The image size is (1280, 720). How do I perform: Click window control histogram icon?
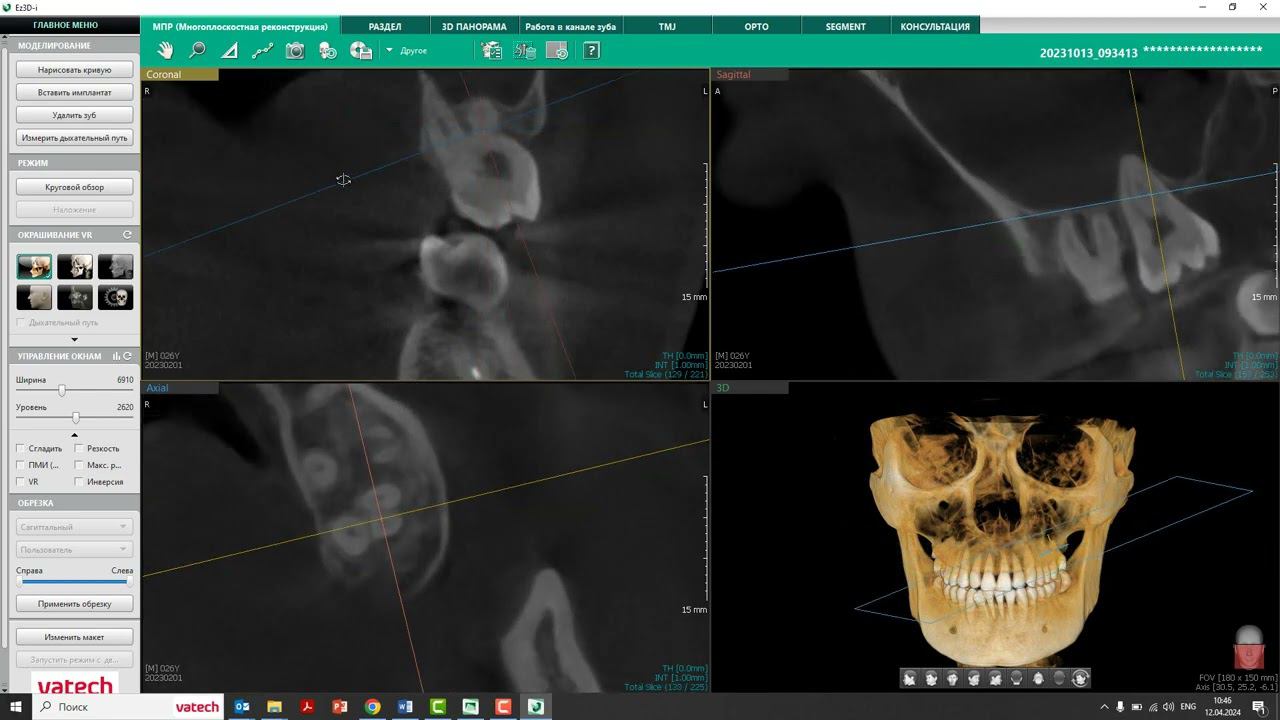116,356
